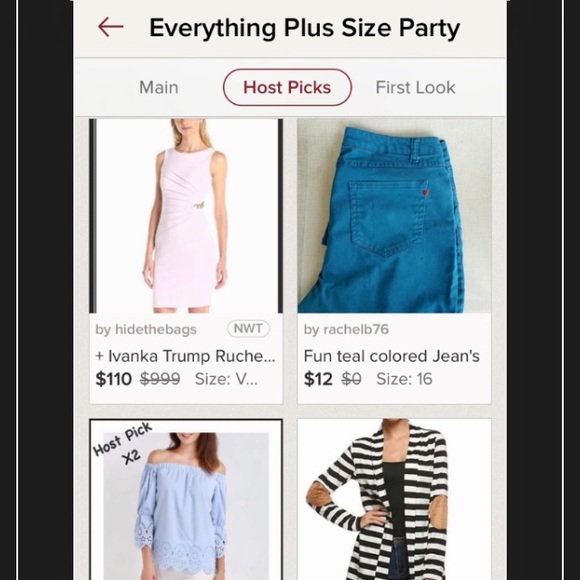This screenshot has width=580, height=580.
Task: Tap the NWT badge
Action: coord(248,328)
